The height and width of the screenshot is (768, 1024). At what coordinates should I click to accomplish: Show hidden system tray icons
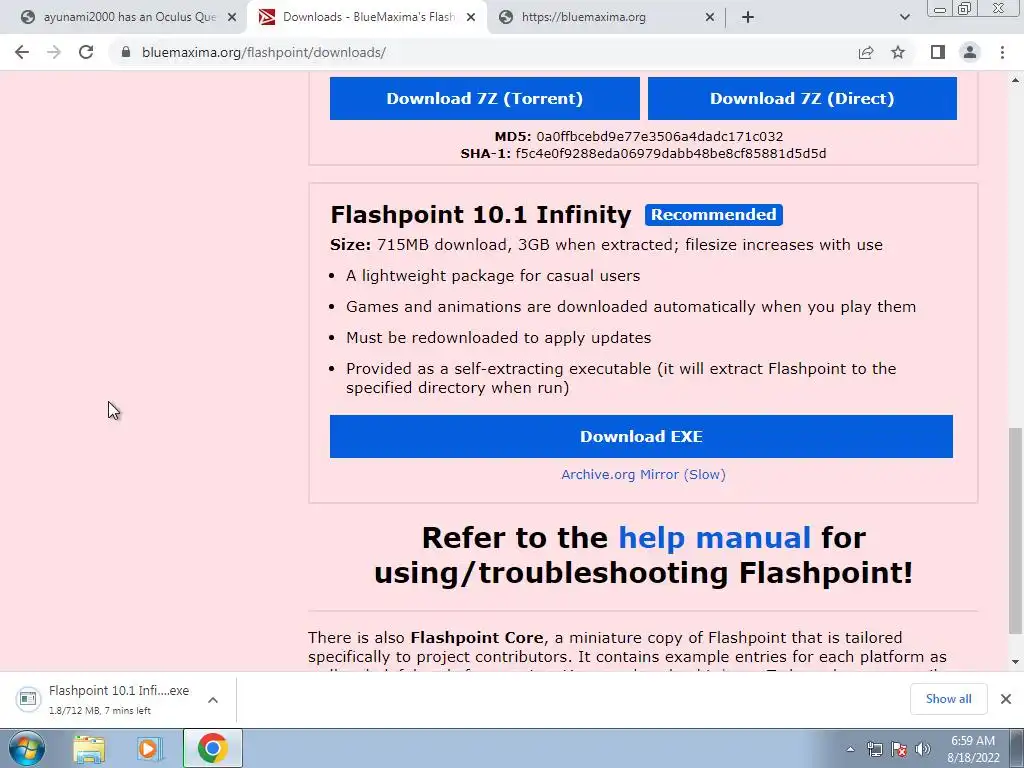coord(850,749)
